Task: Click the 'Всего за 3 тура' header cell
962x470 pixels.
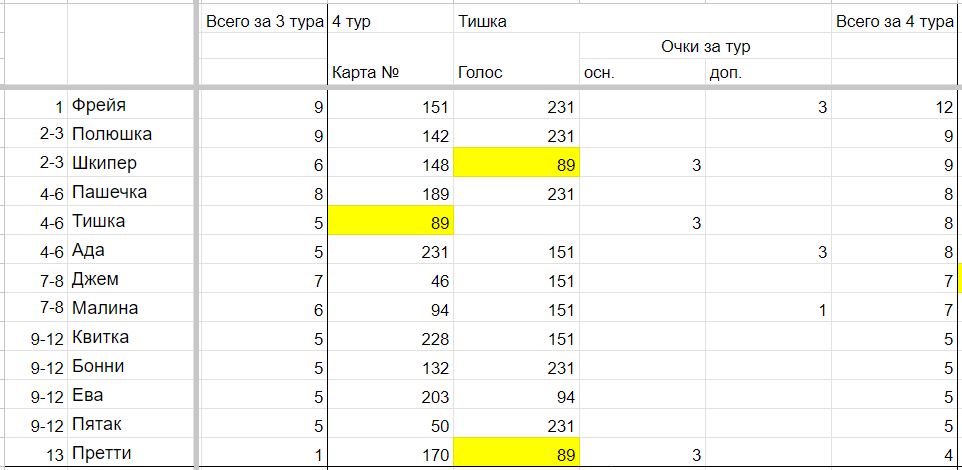Action: point(264,20)
